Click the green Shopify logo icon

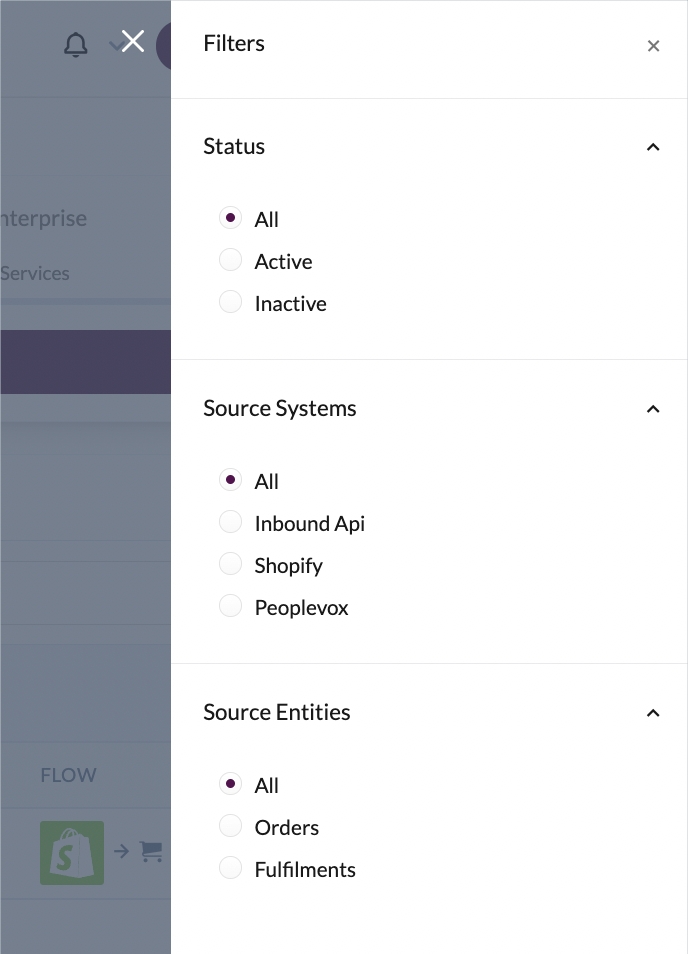point(72,852)
